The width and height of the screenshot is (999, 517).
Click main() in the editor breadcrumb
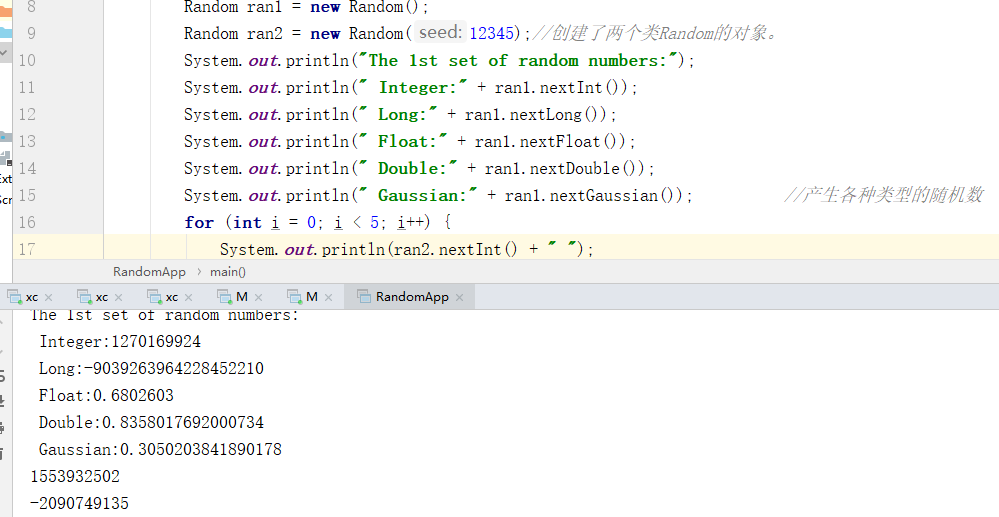(228, 272)
